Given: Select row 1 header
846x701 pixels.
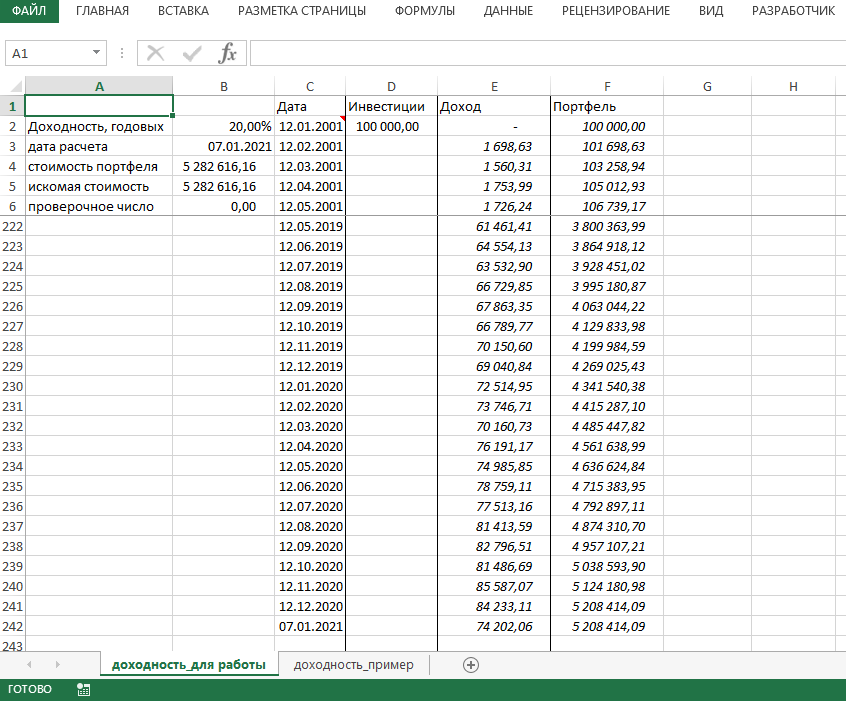Looking at the screenshot, I should click(x=12, y=106).
